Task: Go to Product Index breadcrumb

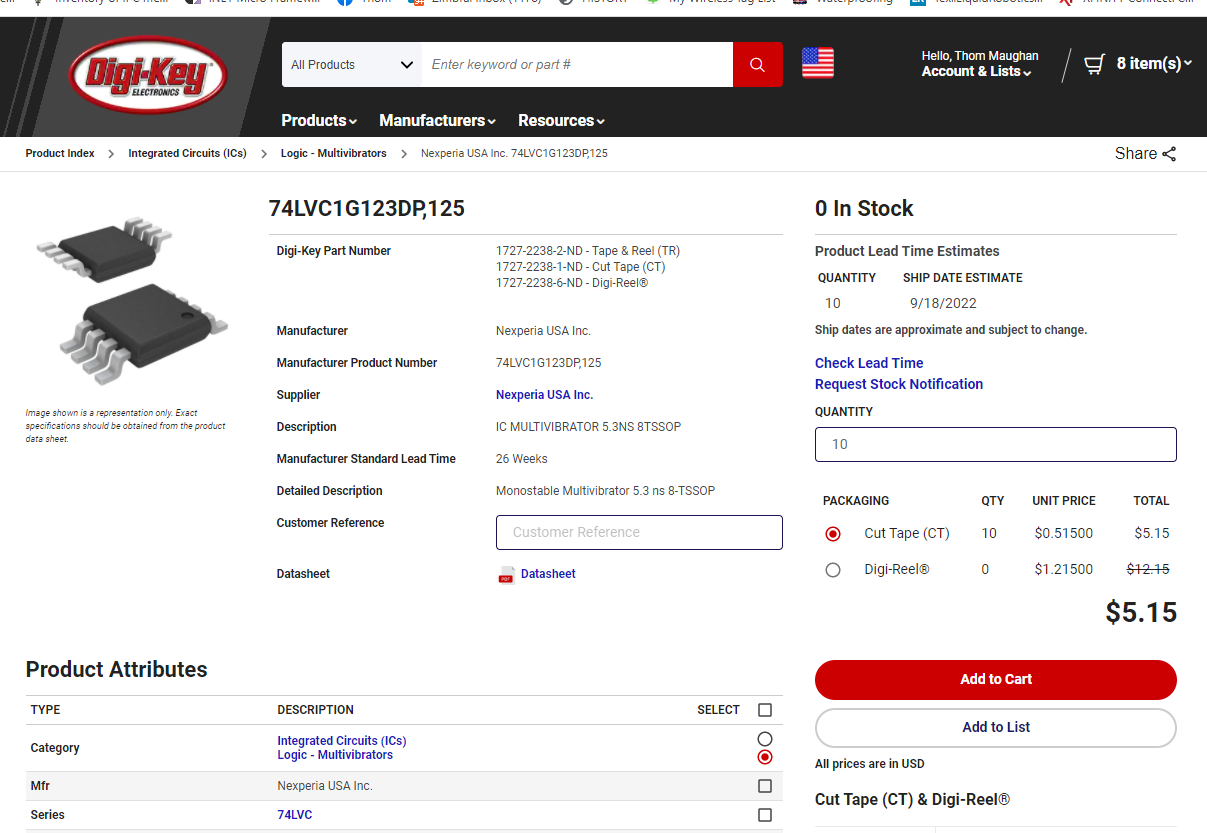Action: (x=60, y=154)
